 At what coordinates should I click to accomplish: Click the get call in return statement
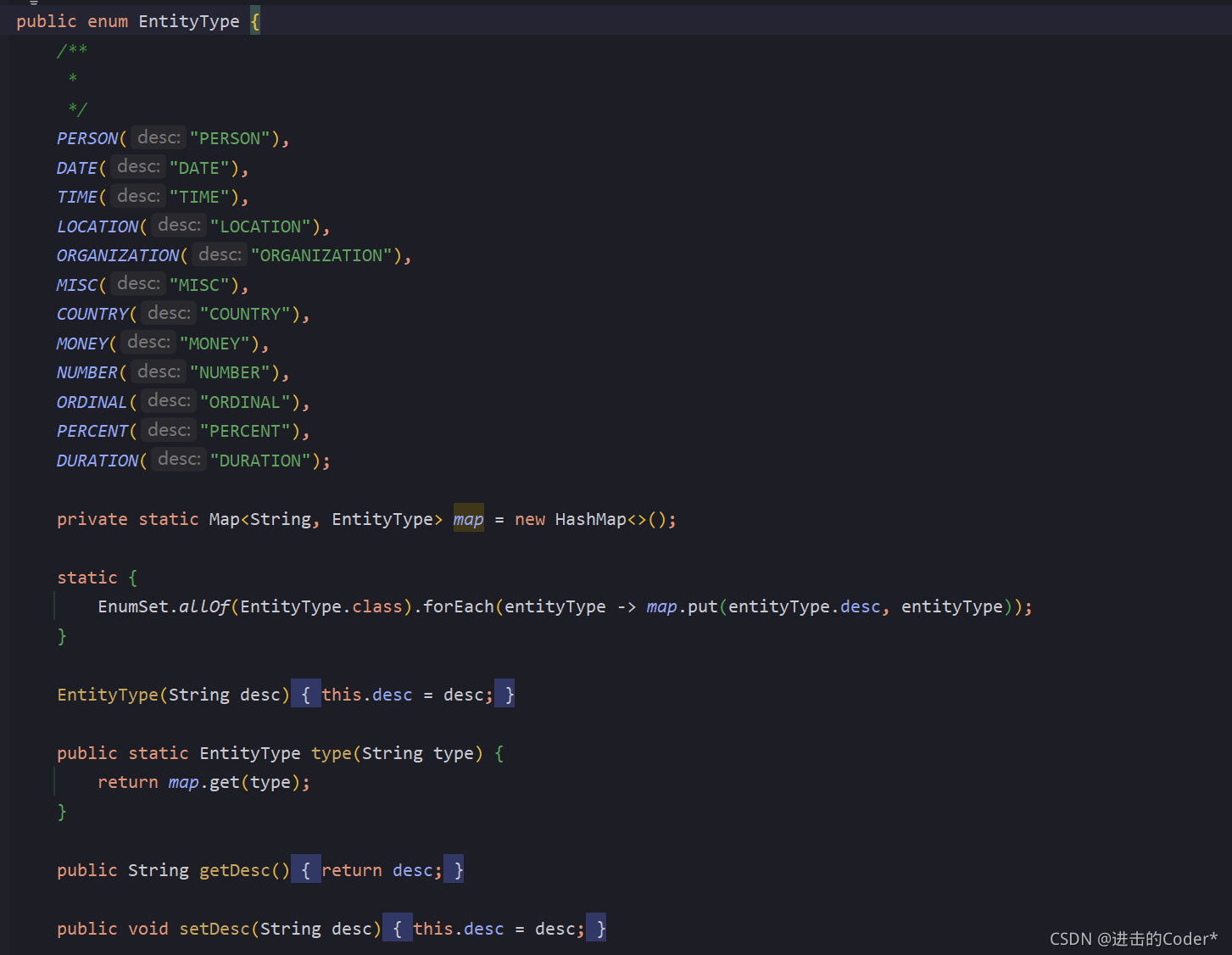pyautogui.click(x=225, y=782)
